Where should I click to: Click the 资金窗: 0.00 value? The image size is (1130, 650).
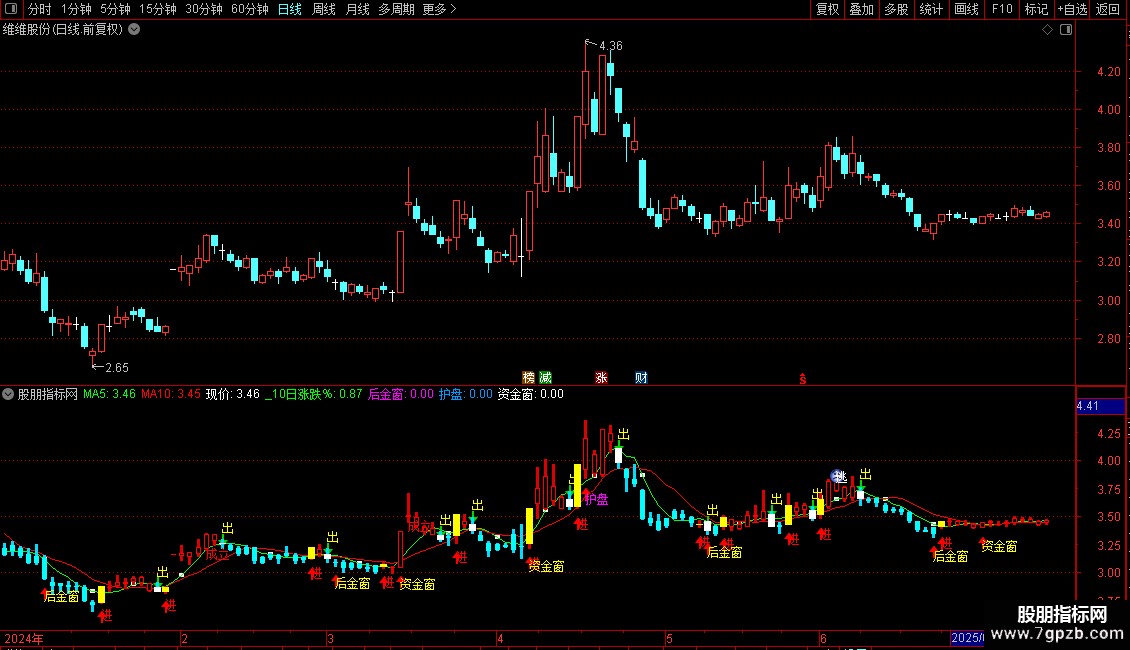pos(530,394)
